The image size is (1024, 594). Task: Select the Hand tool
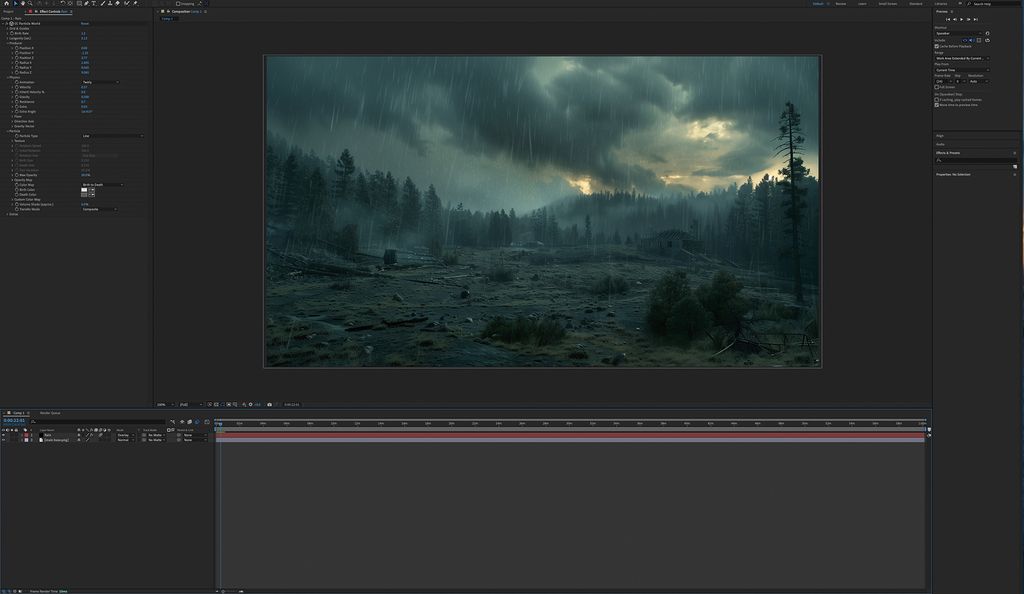22,3
